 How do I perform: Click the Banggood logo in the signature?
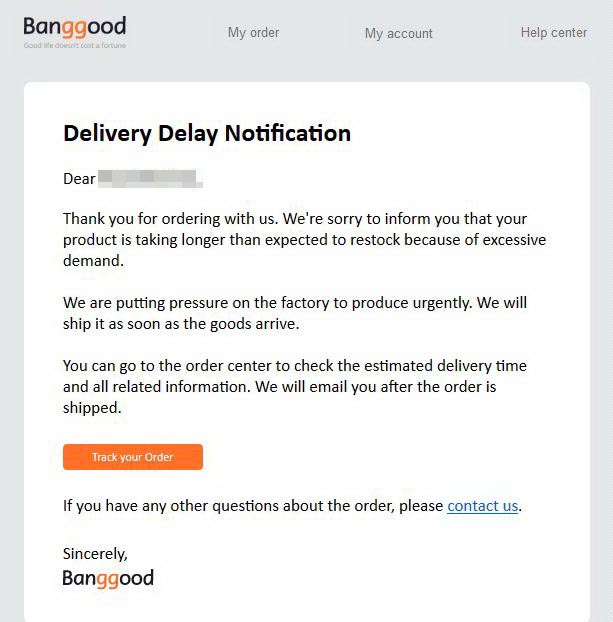pyautogui.click(x=108, y=578)
